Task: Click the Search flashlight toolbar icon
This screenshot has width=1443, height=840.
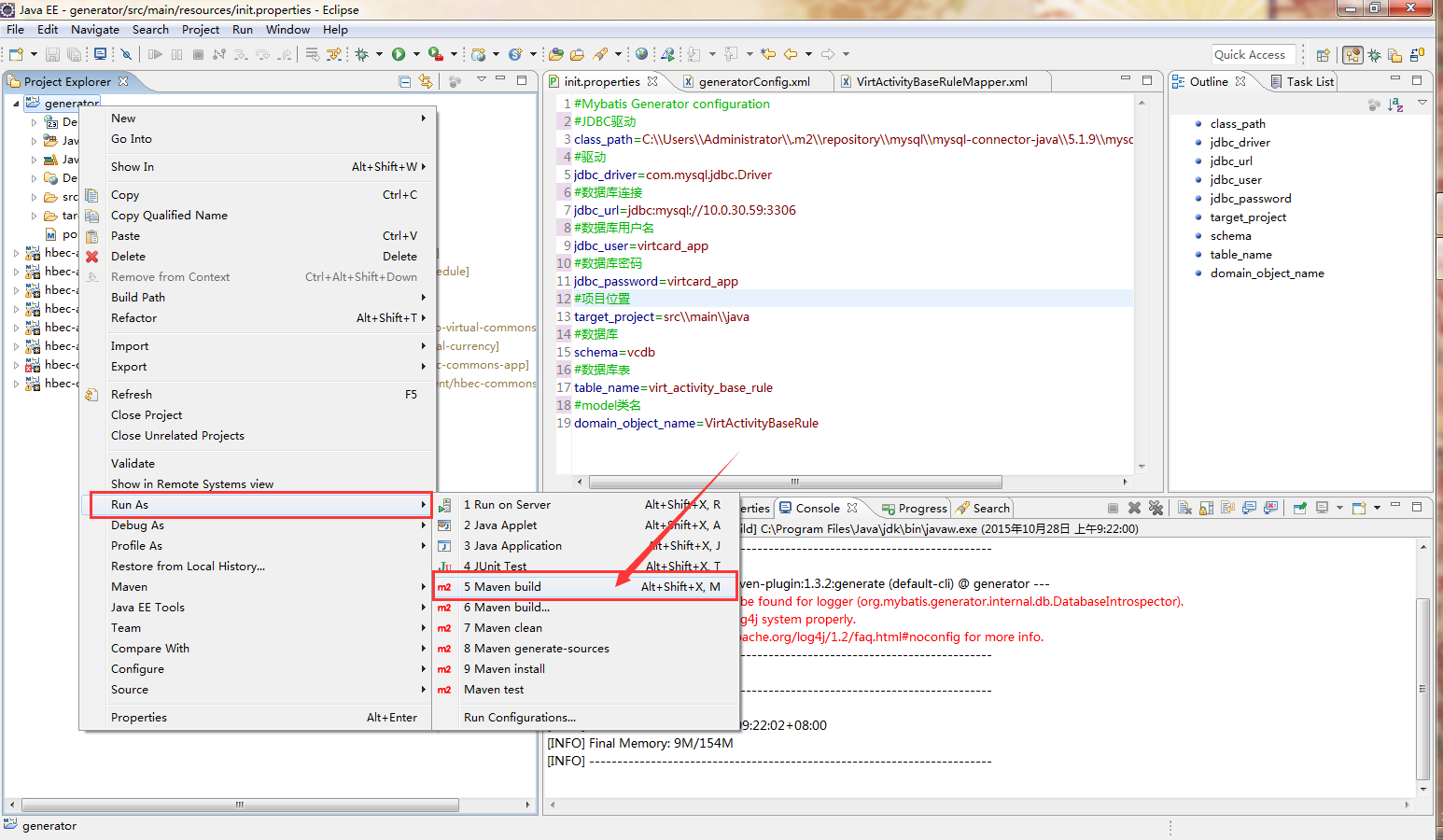Action: 600,54
